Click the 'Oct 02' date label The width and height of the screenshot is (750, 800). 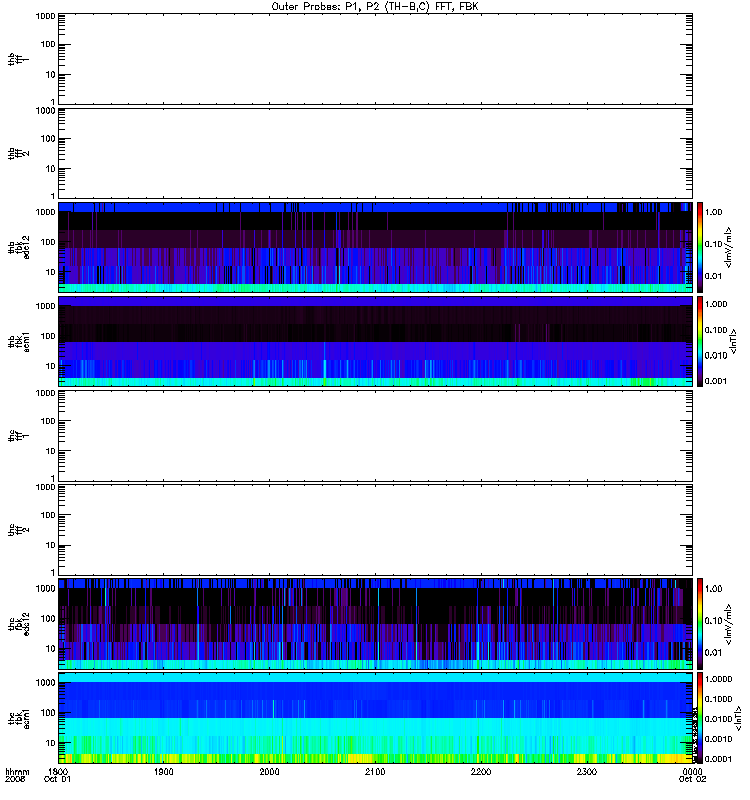[x=692, y=780]
